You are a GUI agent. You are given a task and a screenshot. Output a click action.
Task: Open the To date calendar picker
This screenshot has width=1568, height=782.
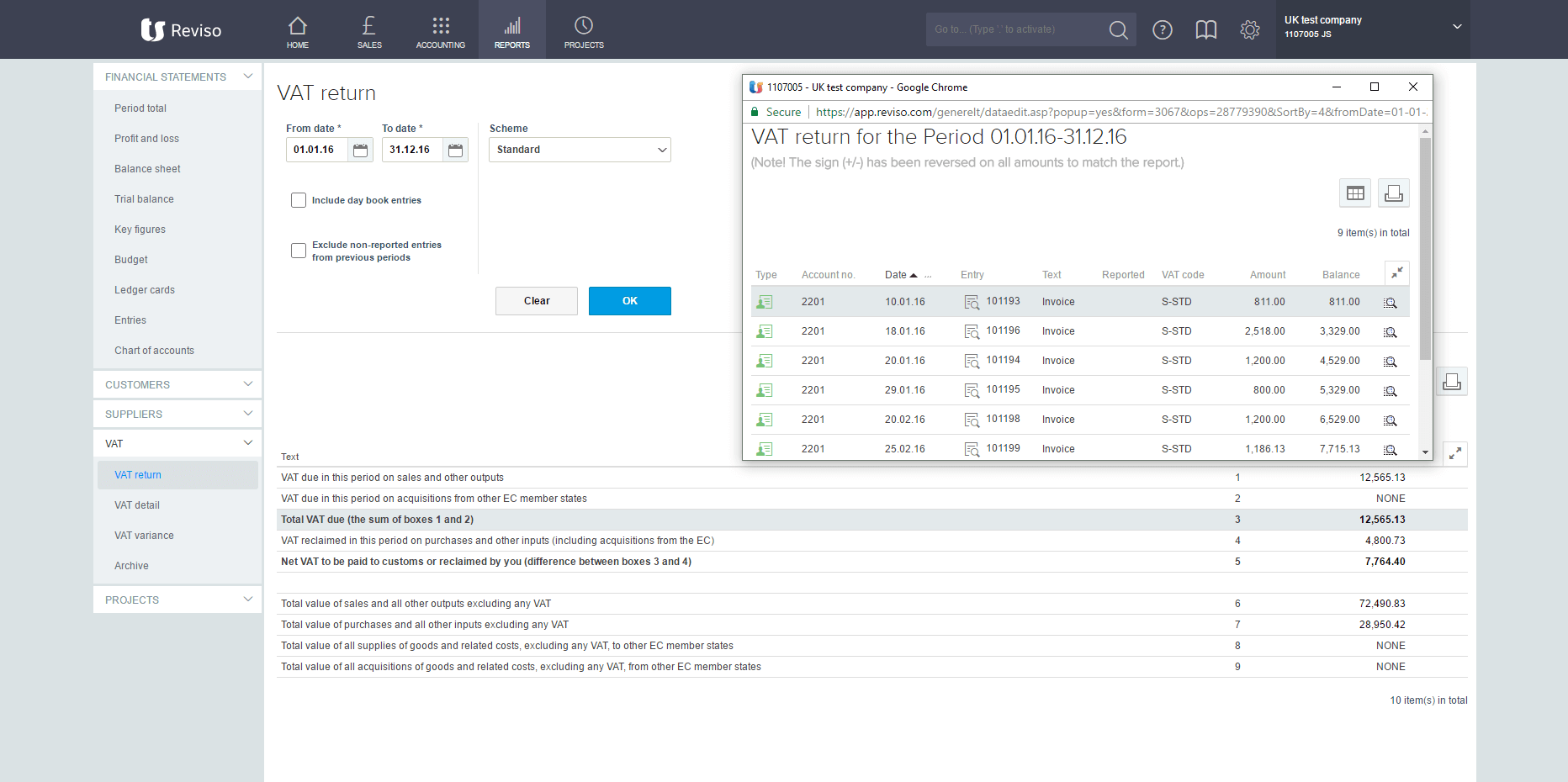[455, 151]
